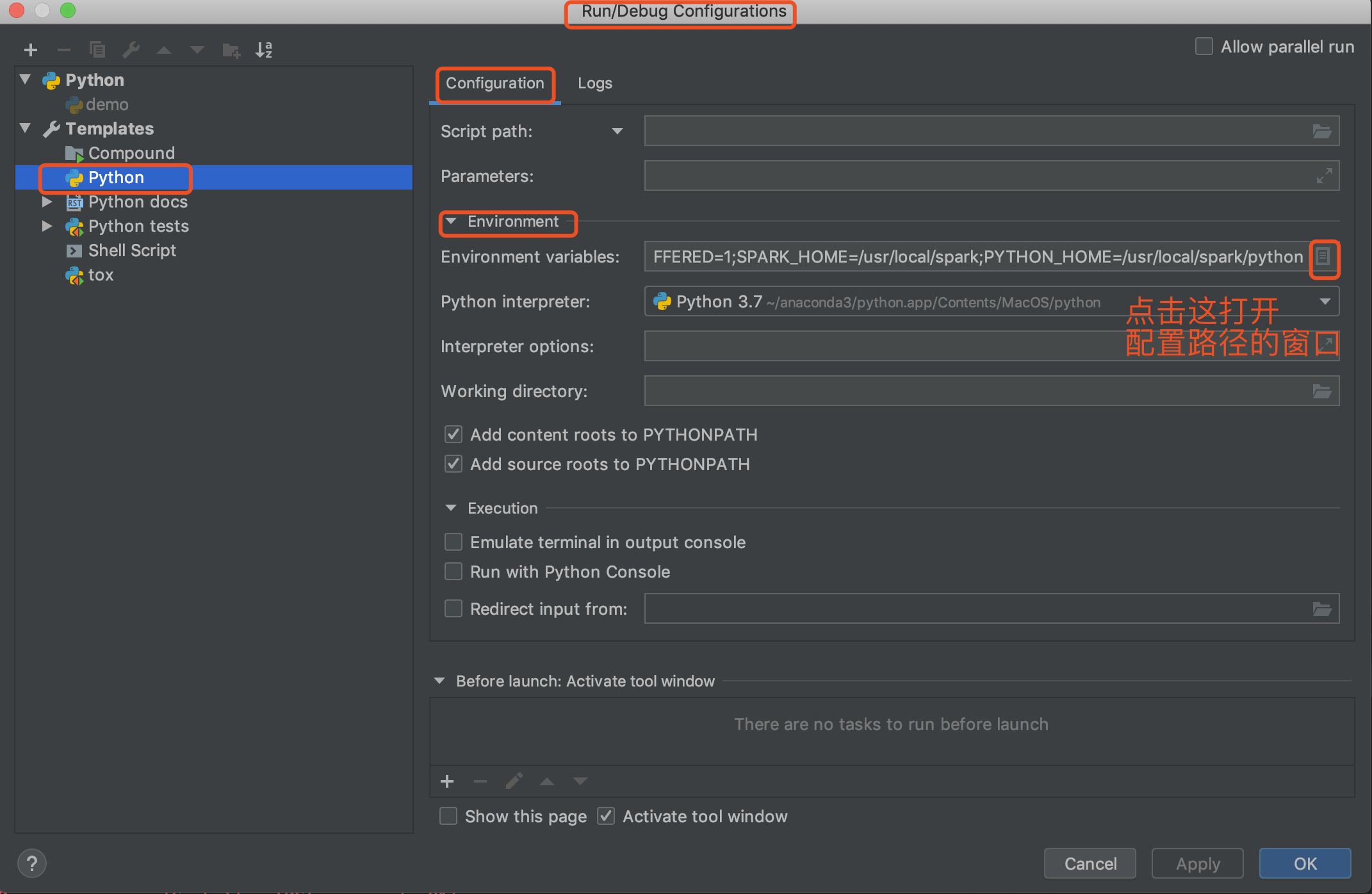Select the Shell Script template

[131, 250]
